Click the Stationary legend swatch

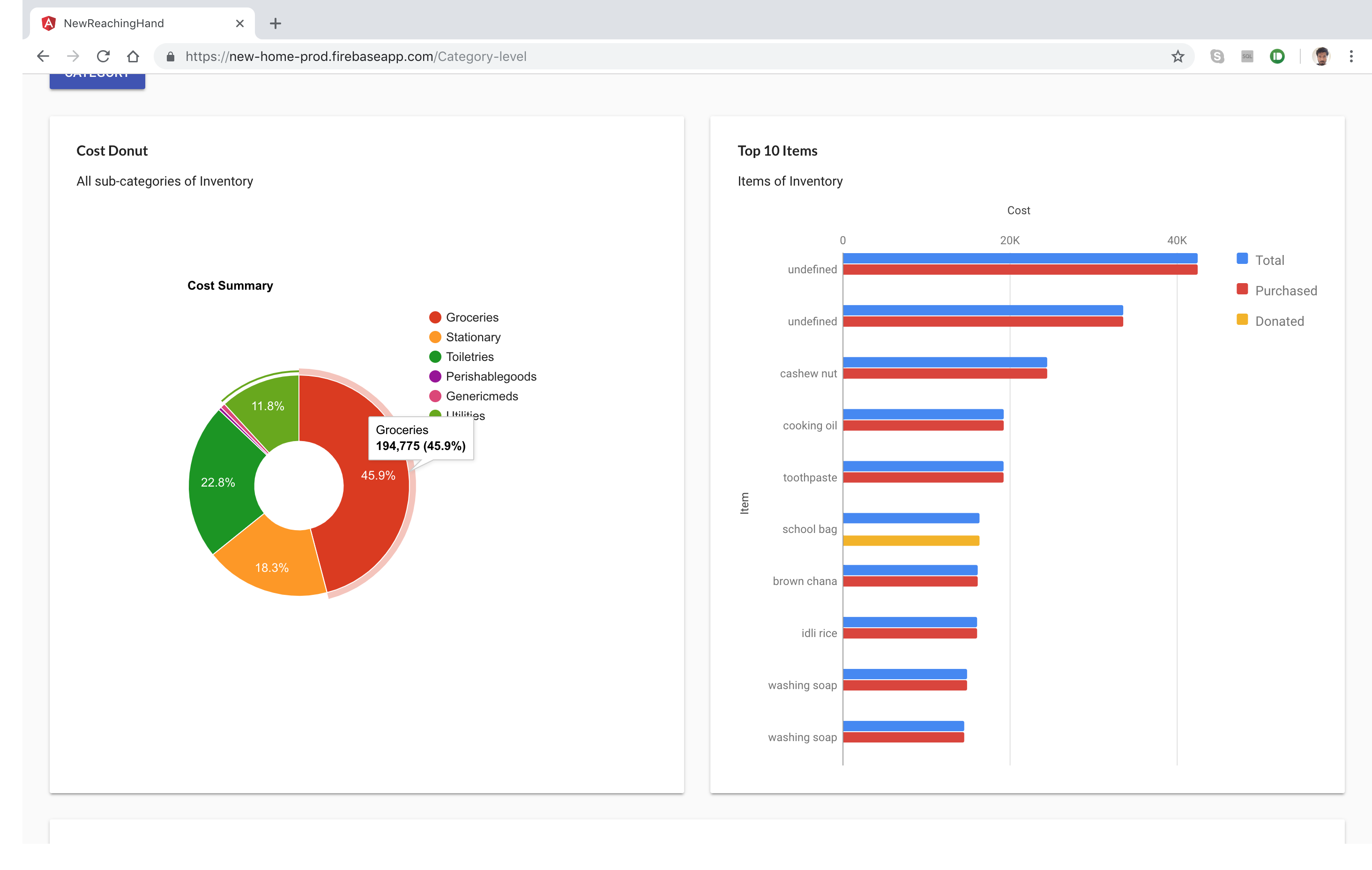(435, 337)
